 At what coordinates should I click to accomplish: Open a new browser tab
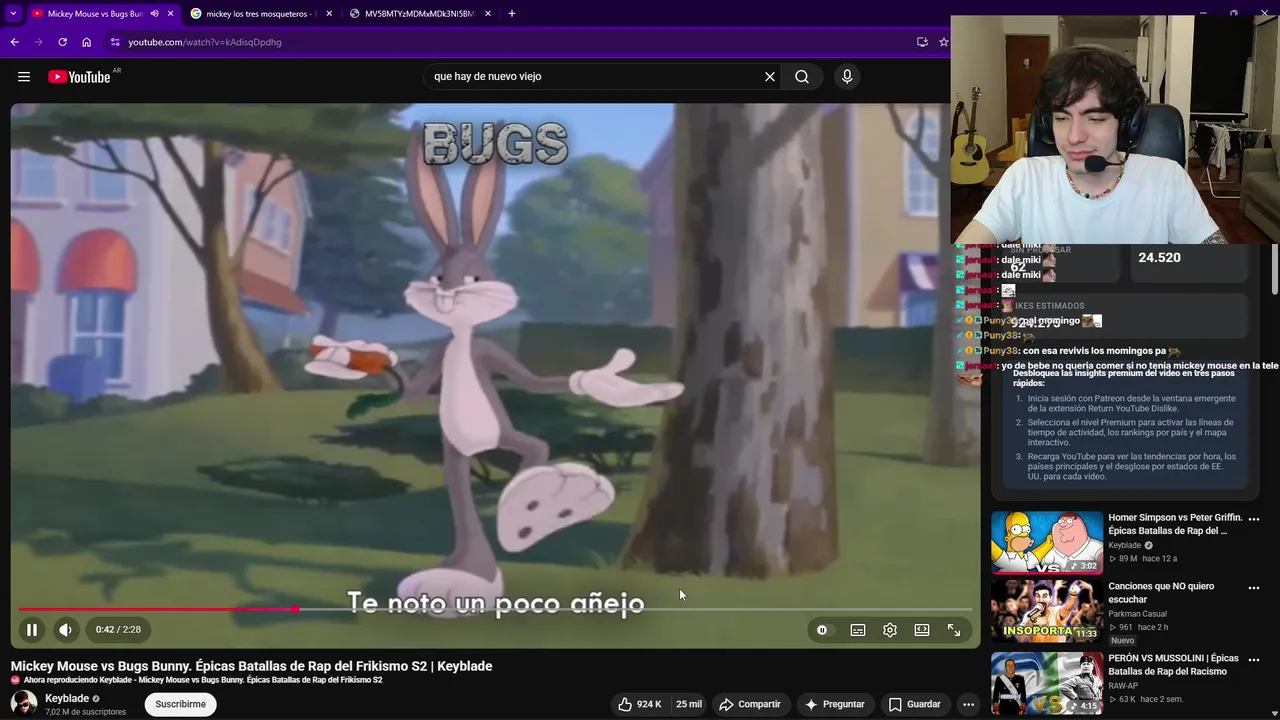512,14
